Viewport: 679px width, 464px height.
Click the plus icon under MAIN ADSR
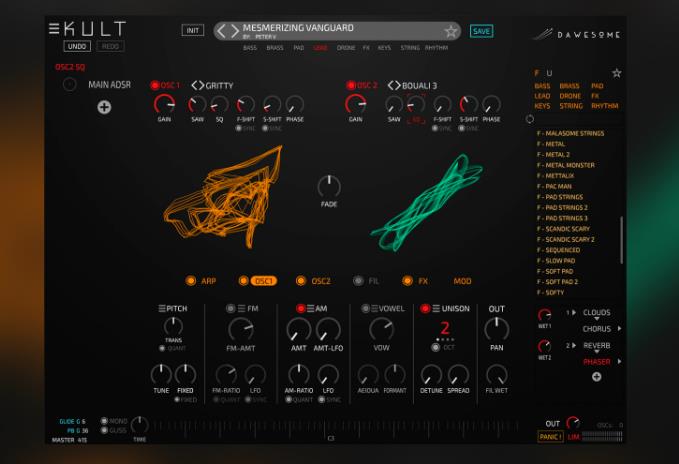(104, 107)
